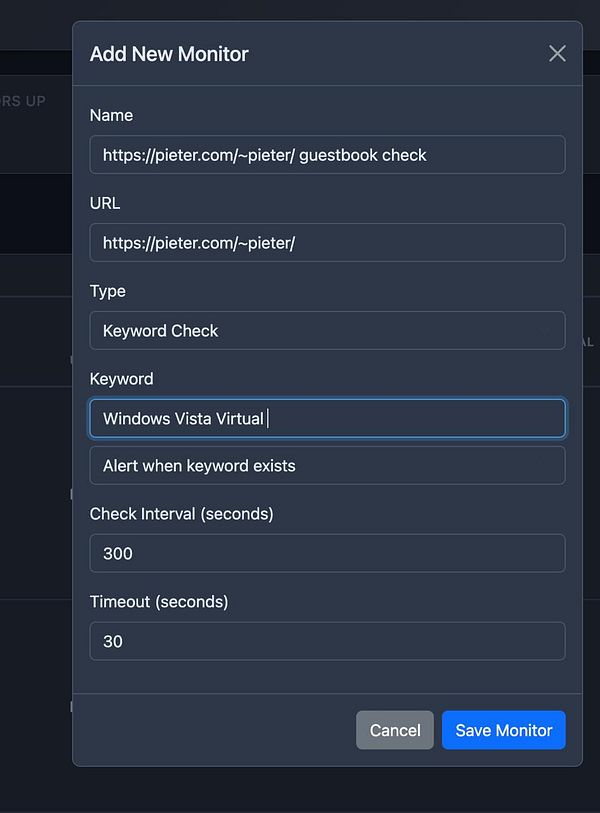The width and height of the screenshot is (600, 813).
Task: Select the Keyword text box
Action: [327, 418]
